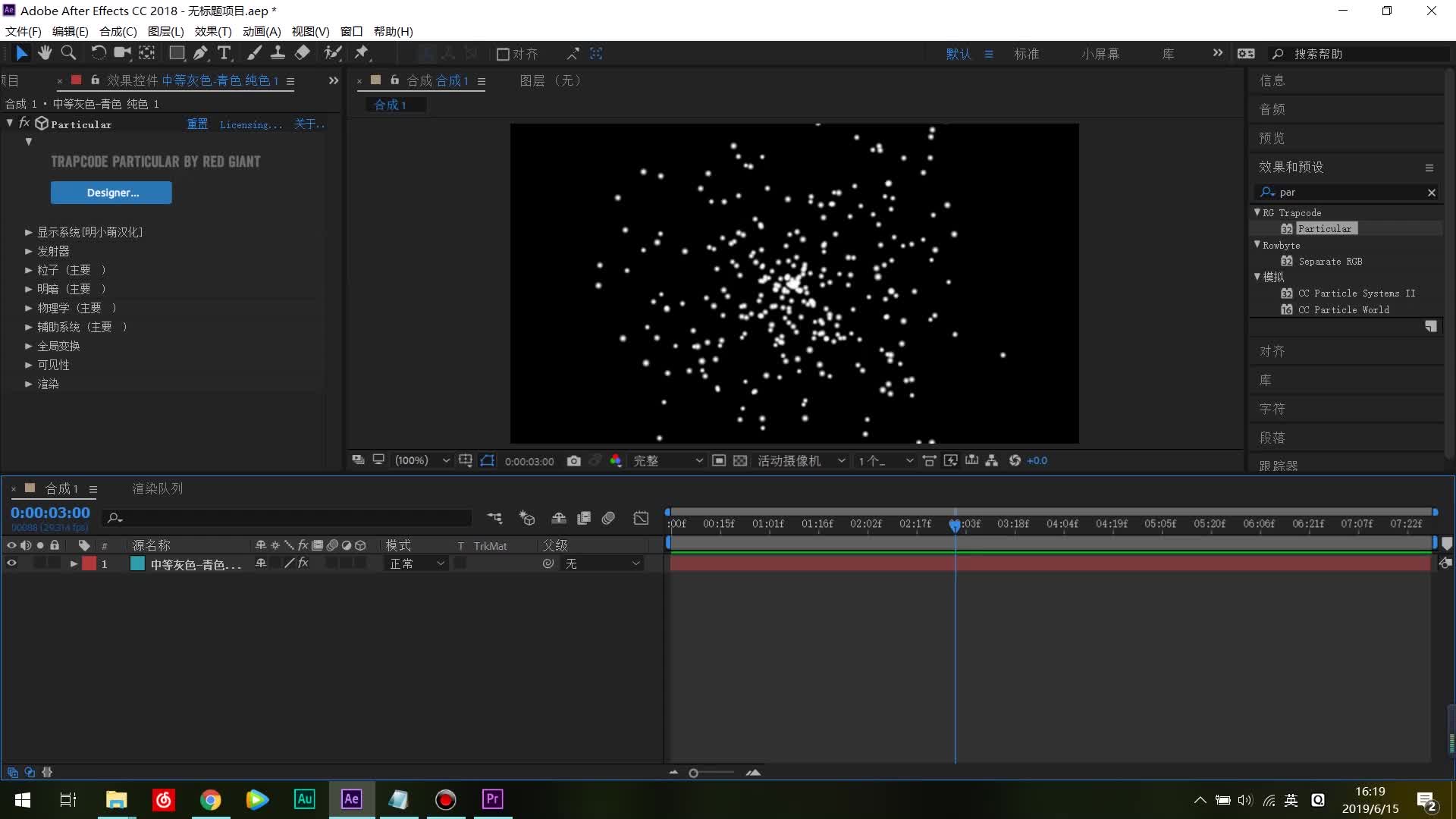This screenshot has height=819, width=1456.
Task: Open the 效果(T) menu
Action: [x=212, y=31]
